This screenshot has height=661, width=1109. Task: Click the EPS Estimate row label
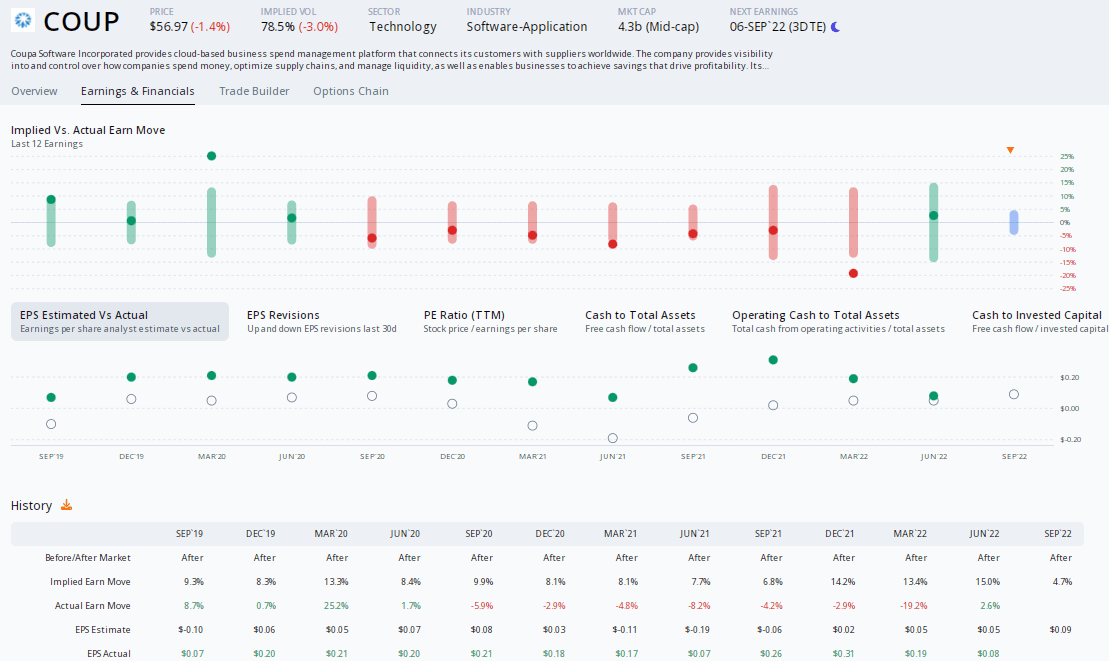pyautogui.click(x=103, y=630)
